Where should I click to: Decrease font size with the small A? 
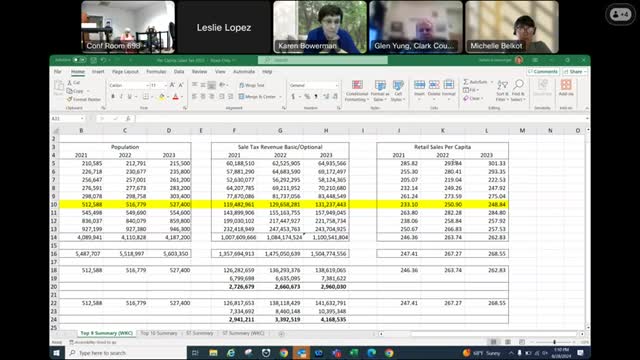[181, 85]
